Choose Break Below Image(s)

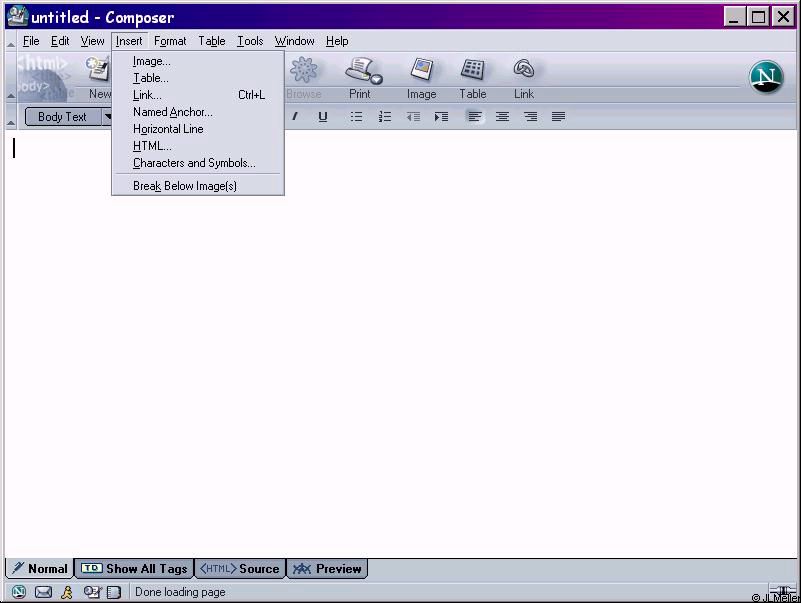coord(198,186)
